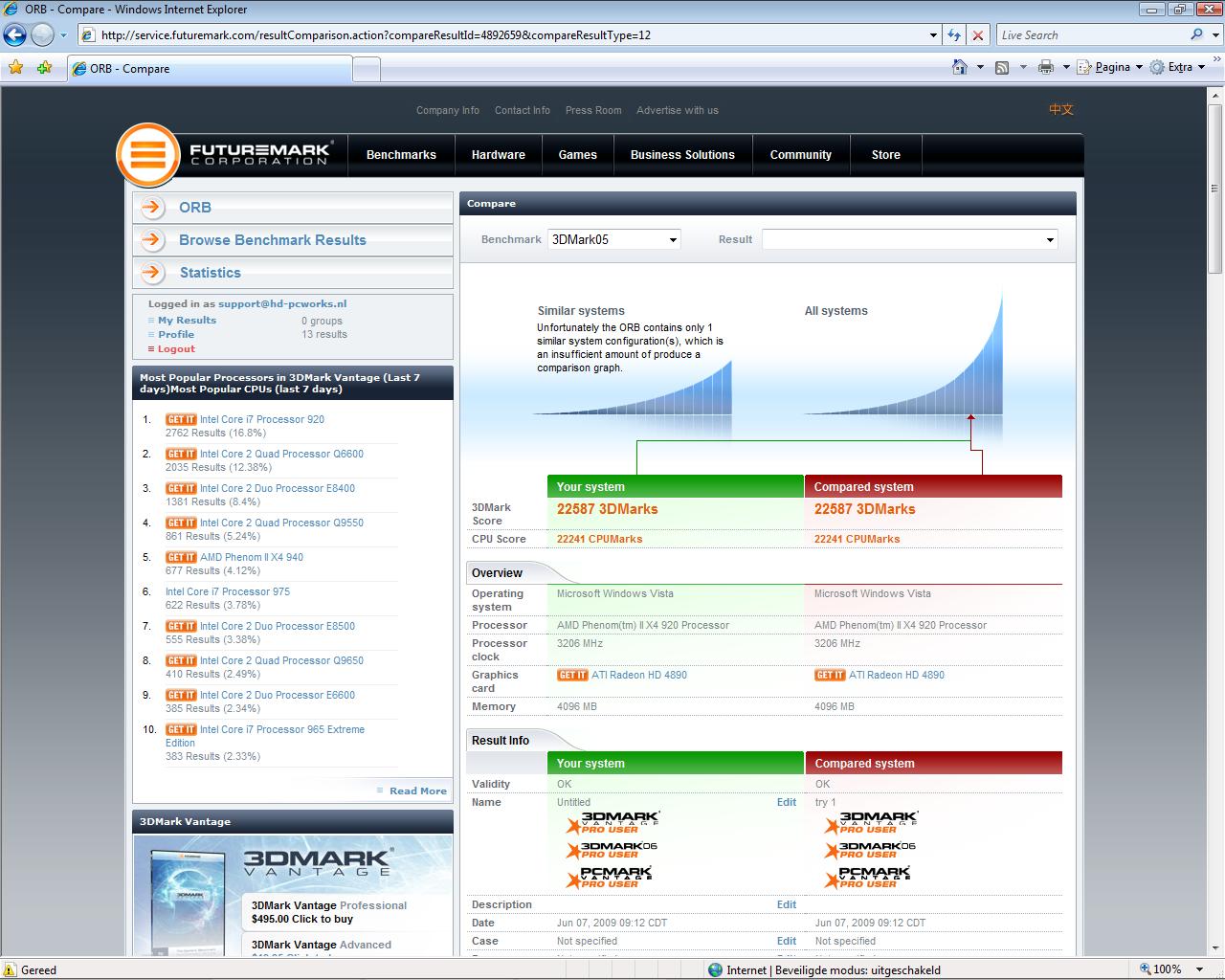The width and height of the screenshot is (1225, 980).
Task: Click the orange arrow icon beside ORB
Action: tap(152, 207)
